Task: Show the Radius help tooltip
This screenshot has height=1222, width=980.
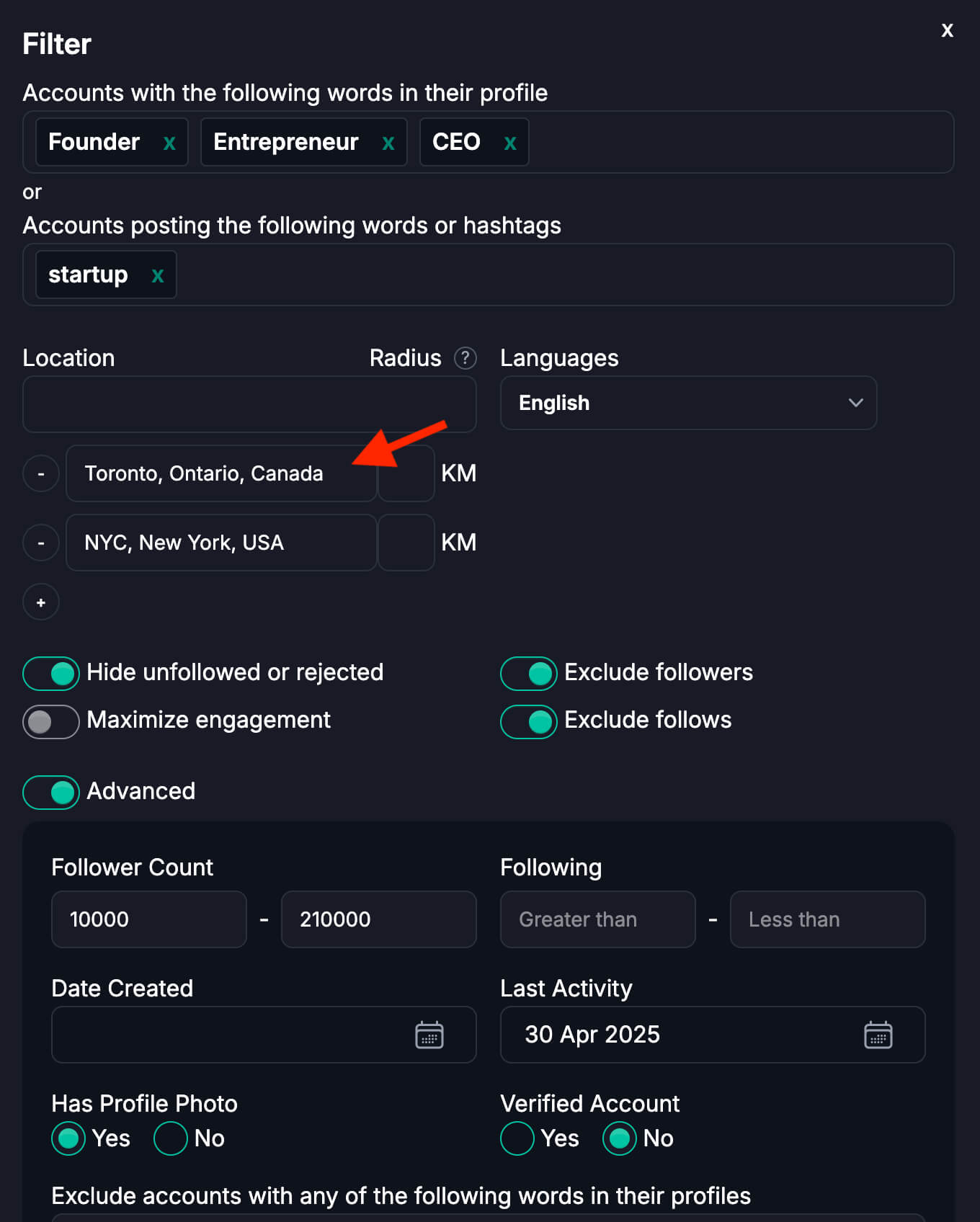Action: click(x=465, y=358)
